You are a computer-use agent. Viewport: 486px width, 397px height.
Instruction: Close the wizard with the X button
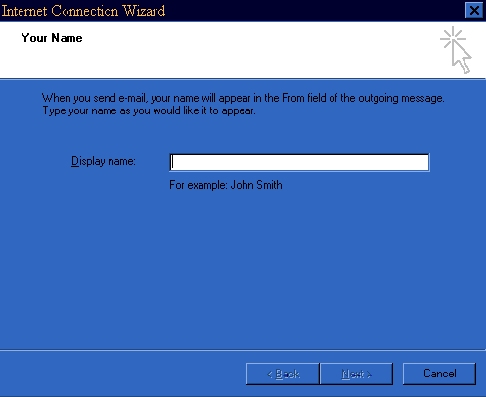click(x=474, y=11)
